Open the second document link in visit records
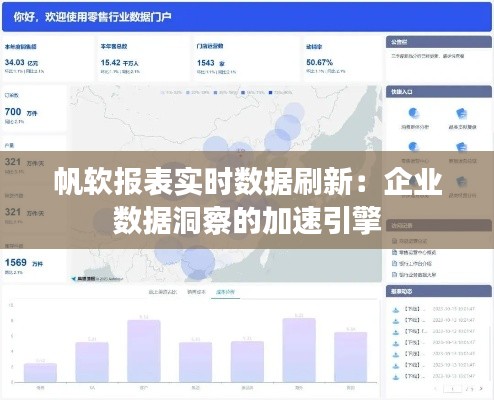This screenshot has height=400, width=494. tap(414, 252)
